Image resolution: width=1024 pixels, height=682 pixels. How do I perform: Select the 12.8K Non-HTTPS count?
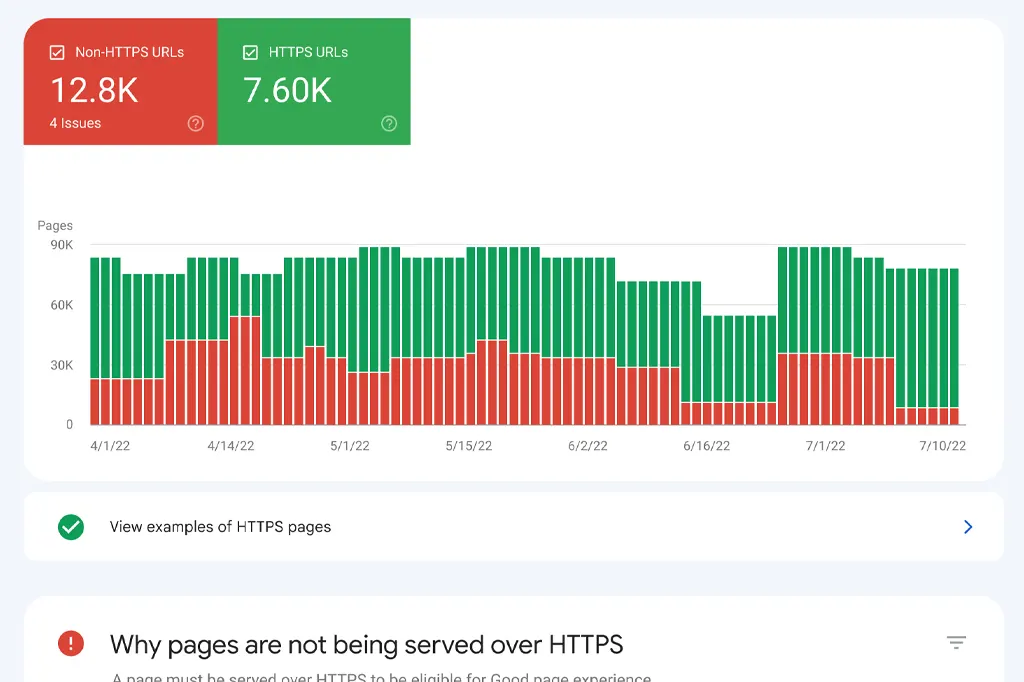coord(94,90)
